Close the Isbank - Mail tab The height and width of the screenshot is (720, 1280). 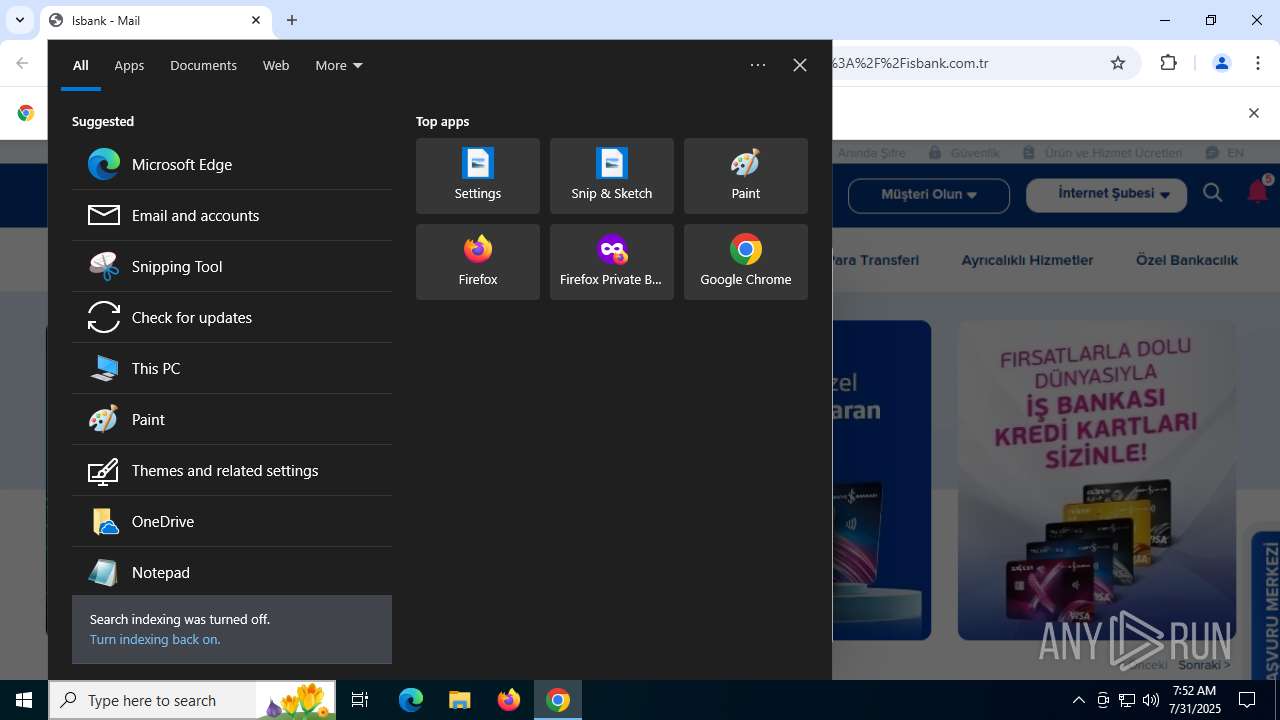coord(256,20)
